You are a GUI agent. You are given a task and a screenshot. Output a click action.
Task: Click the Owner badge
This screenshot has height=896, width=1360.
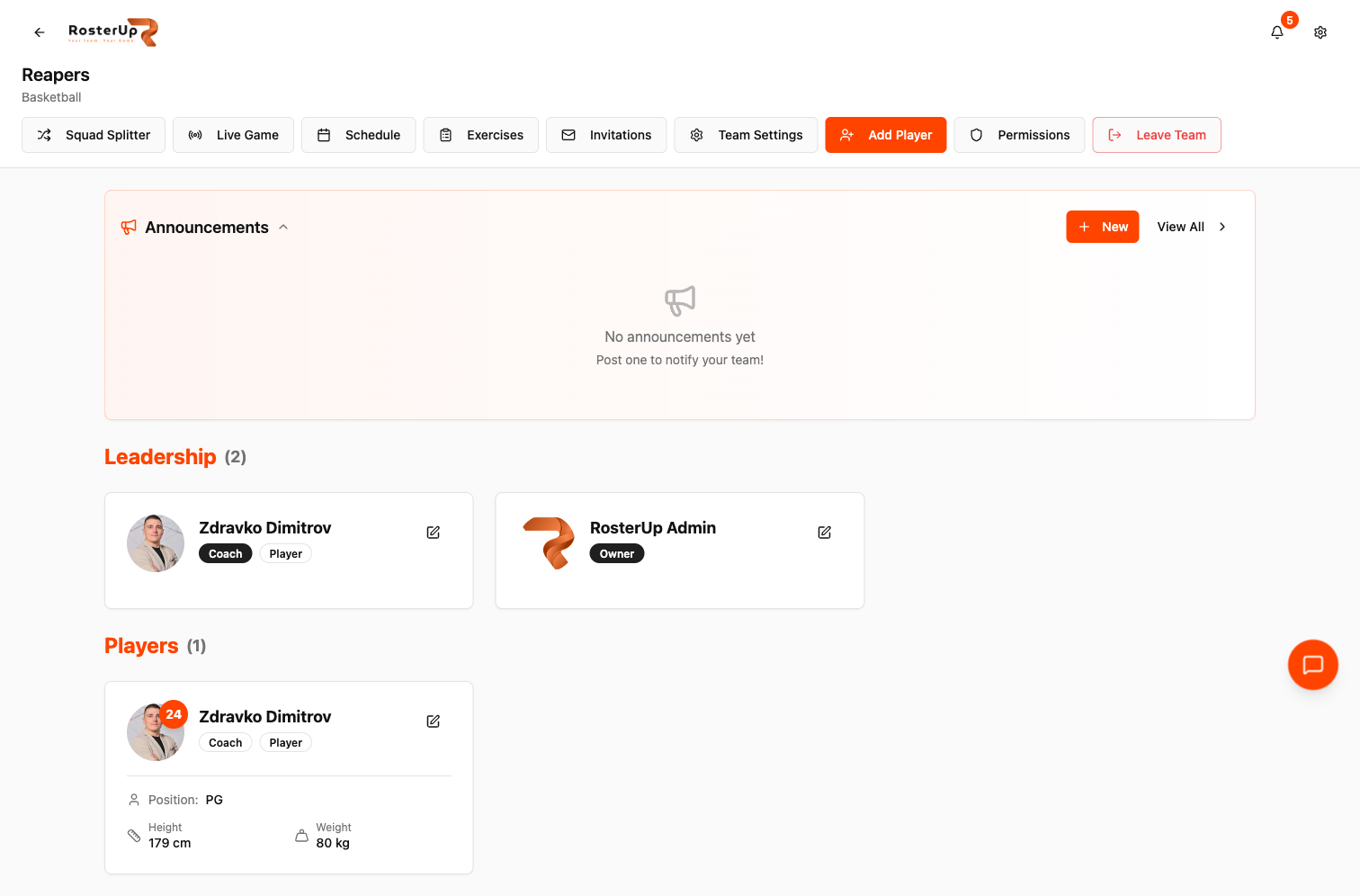click(617, 554)
